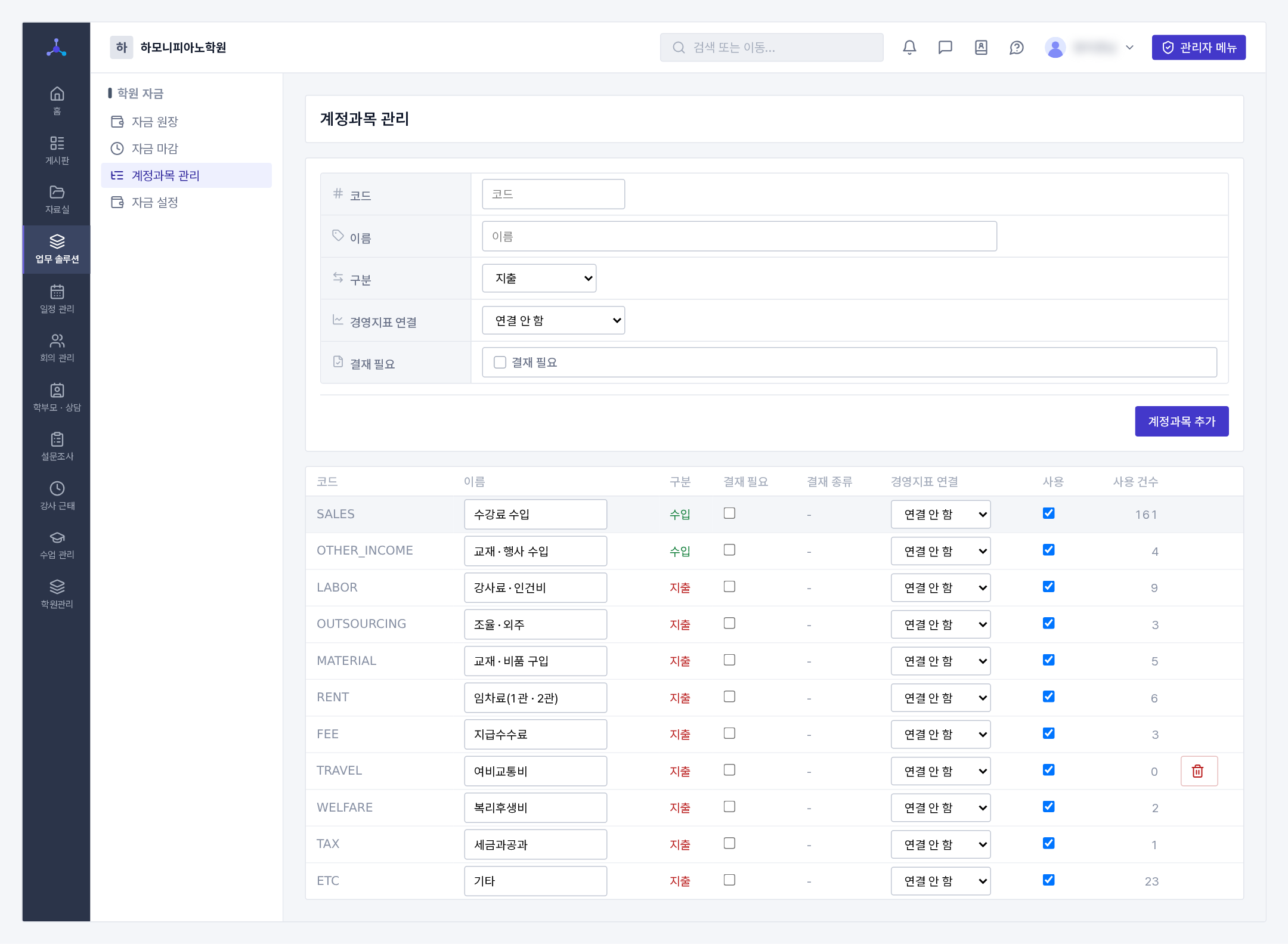This screenshot has height=944, width=1288.
Task: Open the help question bubble icon
Action: click(1017, 48)
